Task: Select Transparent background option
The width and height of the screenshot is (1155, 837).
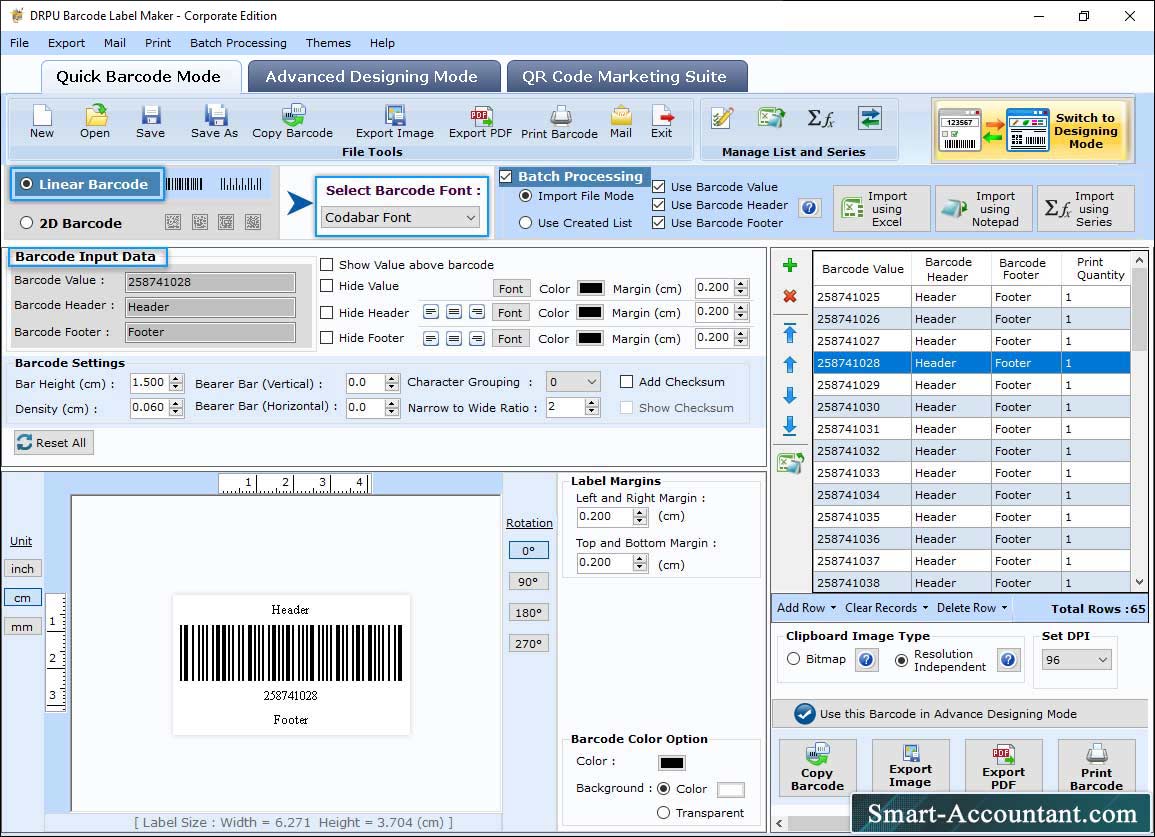Action: (x=664, y=813)
